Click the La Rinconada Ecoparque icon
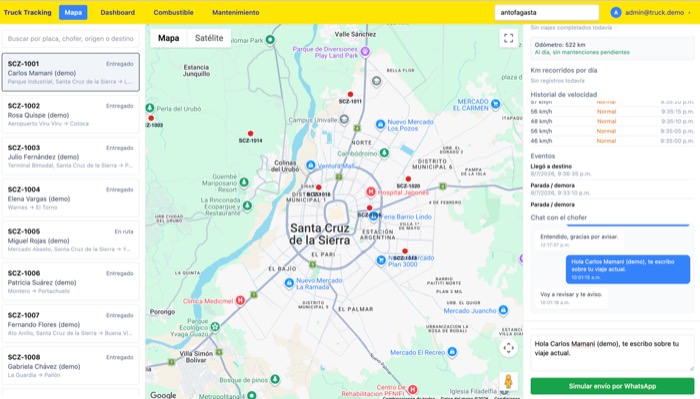Image resolution: width=700 pixels, height=399 pixels. pyautogui.click(x=247, y=206)
